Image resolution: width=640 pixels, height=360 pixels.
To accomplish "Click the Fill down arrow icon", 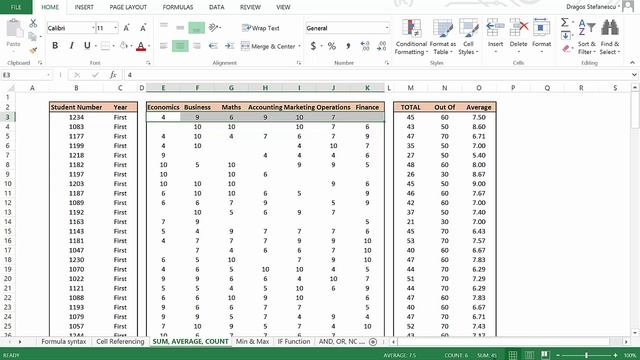I will pos(565,36).
